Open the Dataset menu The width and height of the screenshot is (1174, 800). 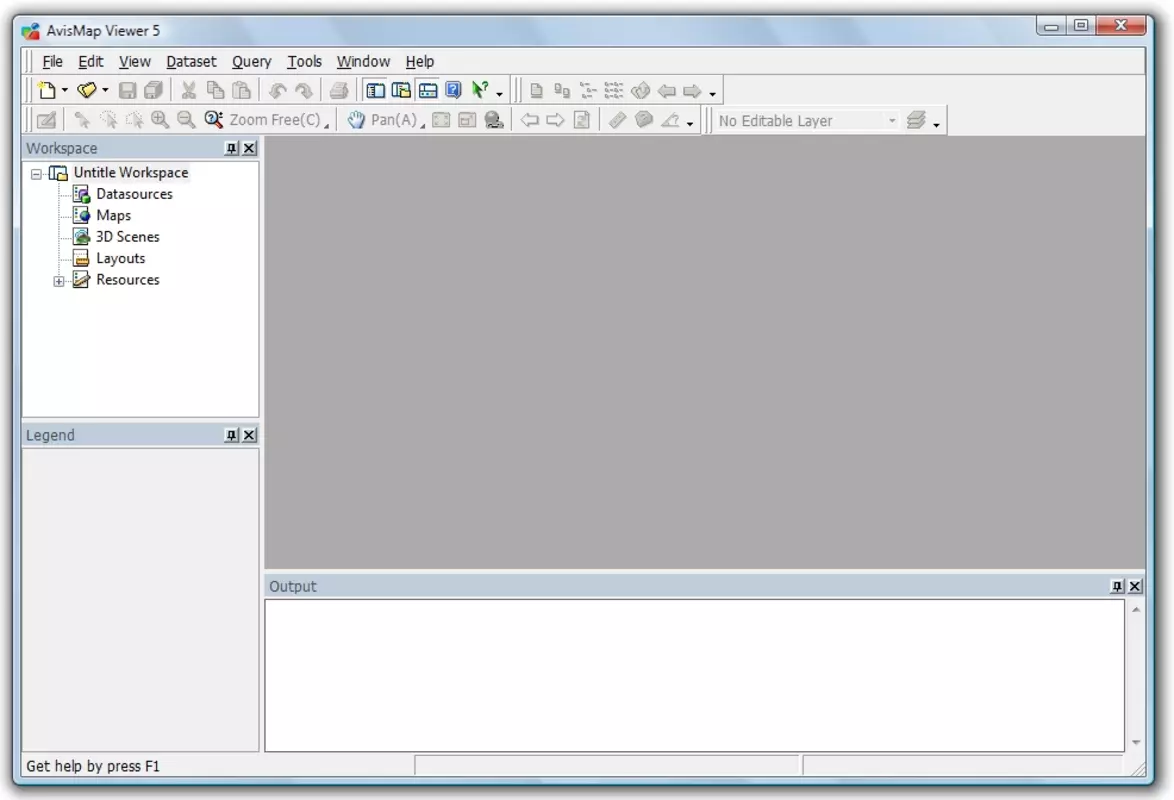(191, 61)
